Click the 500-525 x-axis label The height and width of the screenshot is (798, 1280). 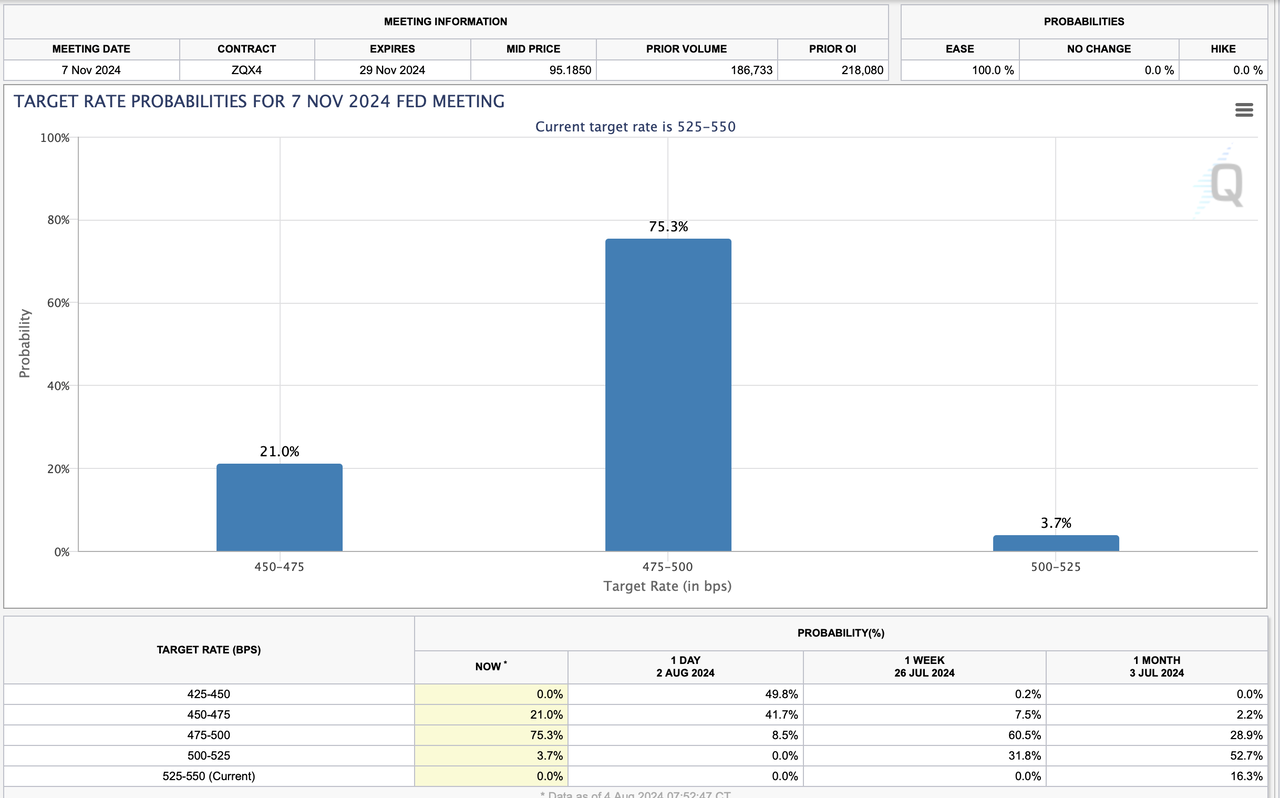coord(1056,567)
